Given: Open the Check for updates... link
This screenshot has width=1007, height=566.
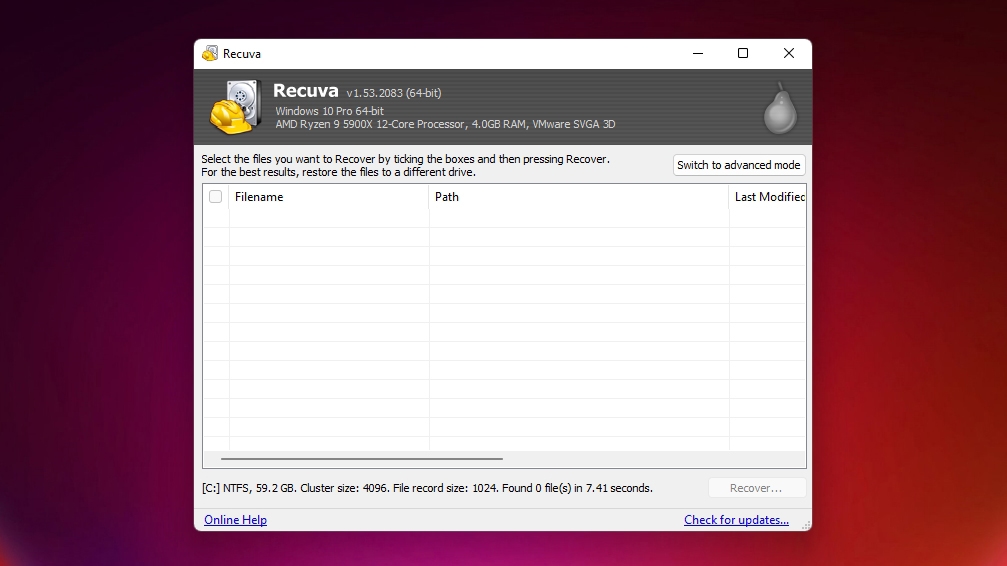Looking at the screenshot, I should click(x=736, y=520).
